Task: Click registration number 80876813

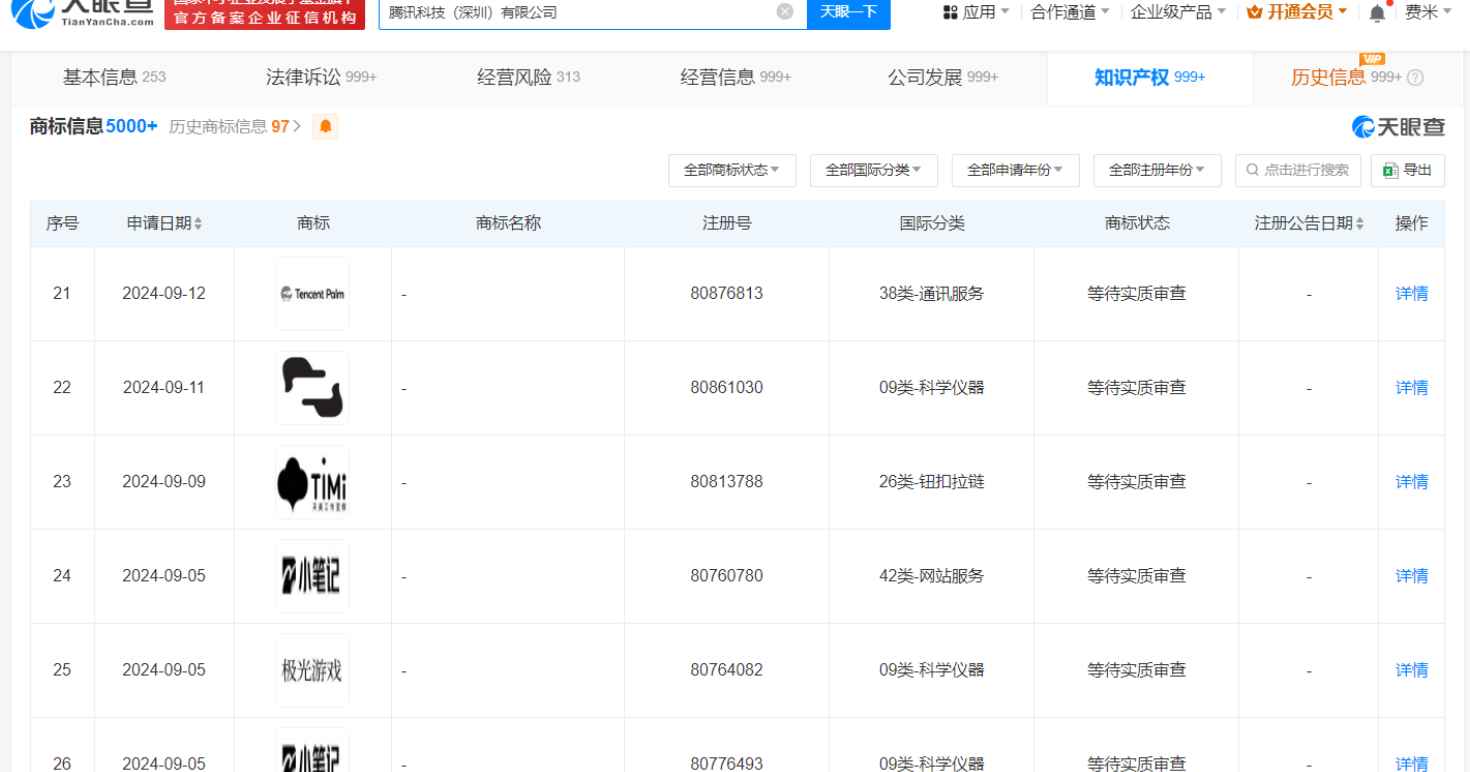Action: [x=727, y=294]
